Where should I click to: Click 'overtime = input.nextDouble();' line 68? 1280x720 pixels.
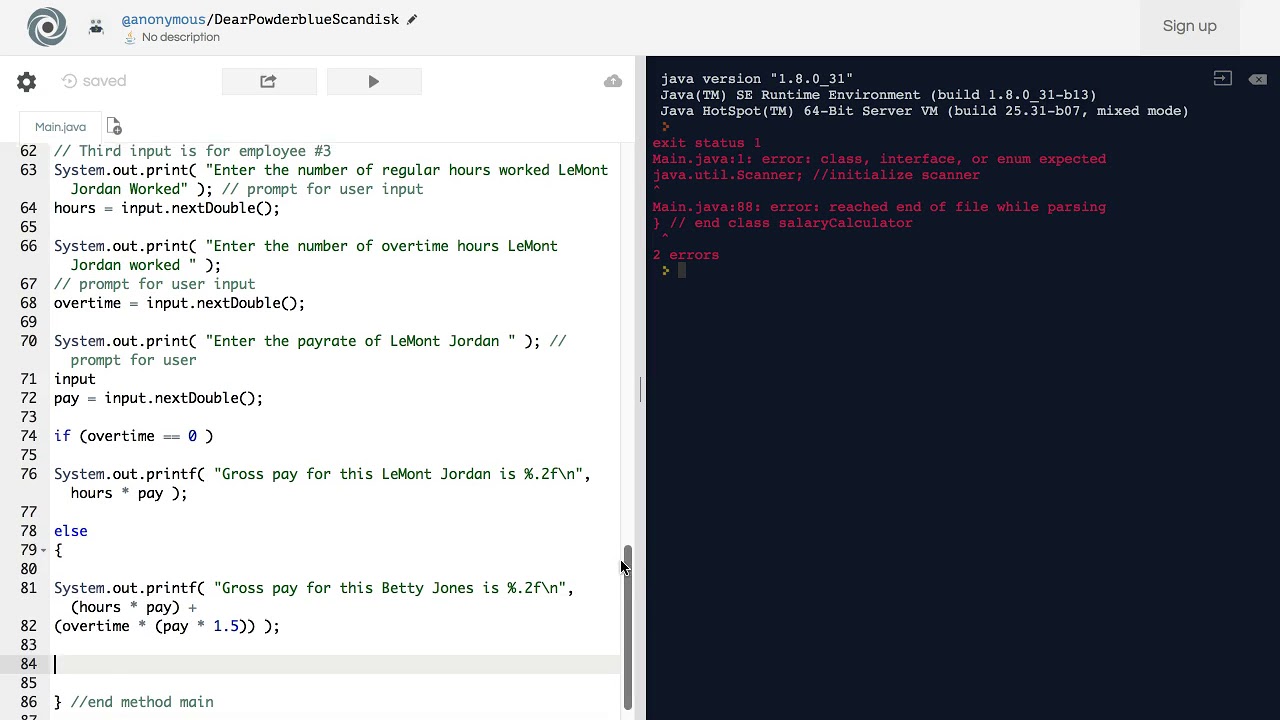(x=180, y=303)
